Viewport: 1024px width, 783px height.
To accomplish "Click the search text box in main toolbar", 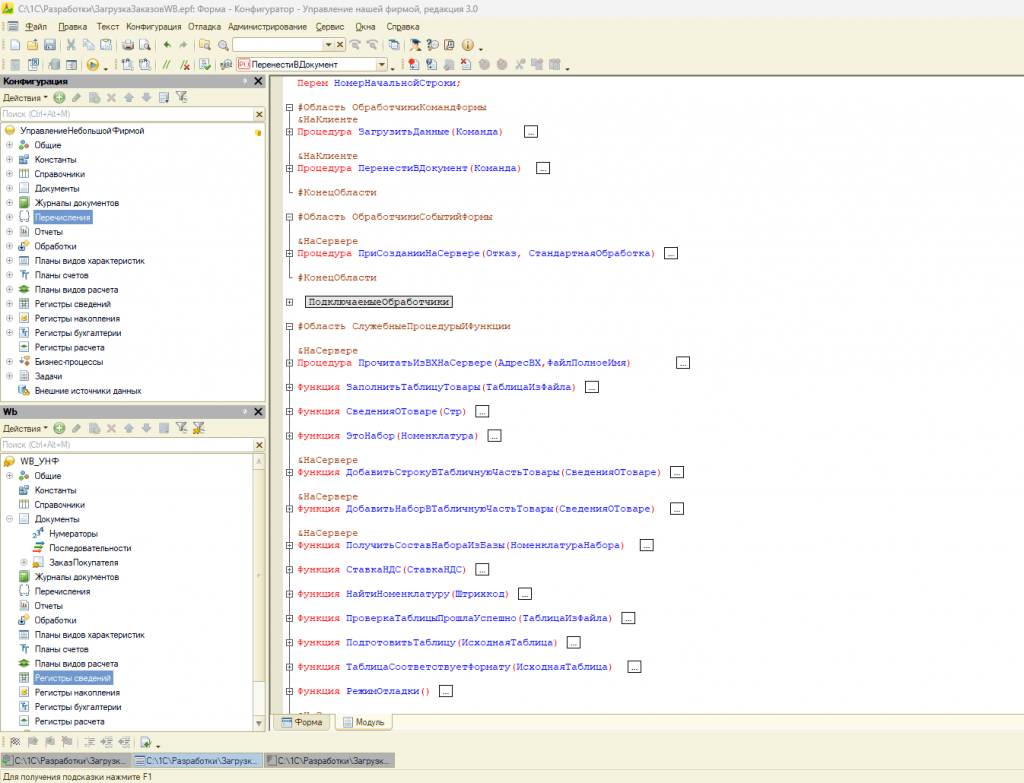I will pyautogui.click(x=278, y=45).
